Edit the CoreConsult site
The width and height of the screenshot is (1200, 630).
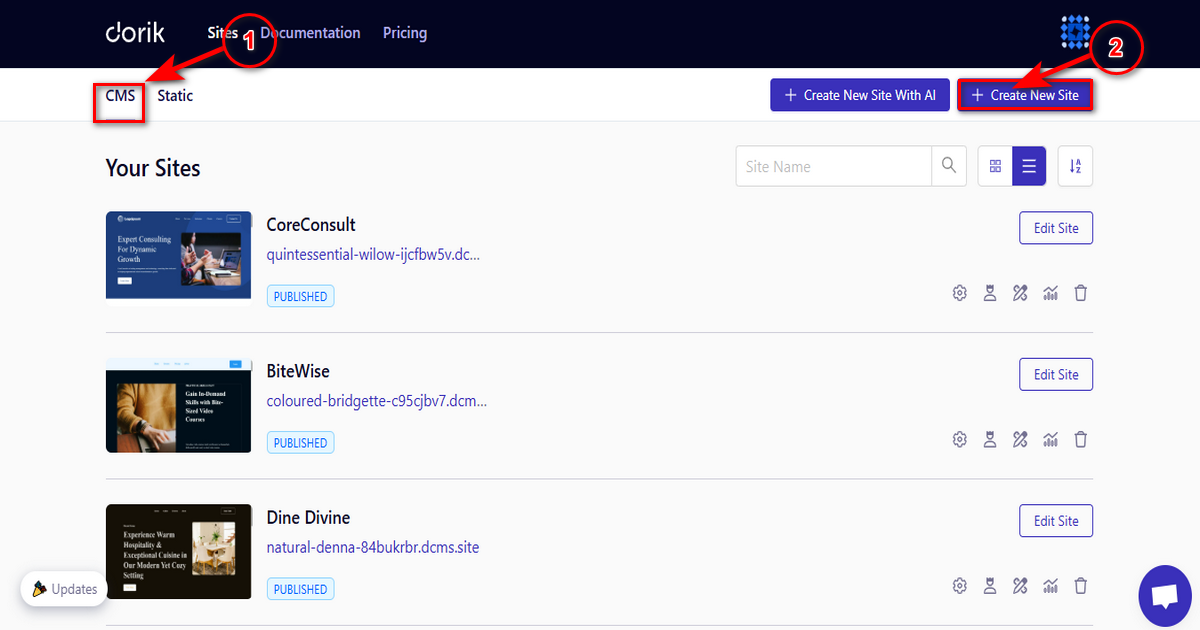click(1056, 228)
